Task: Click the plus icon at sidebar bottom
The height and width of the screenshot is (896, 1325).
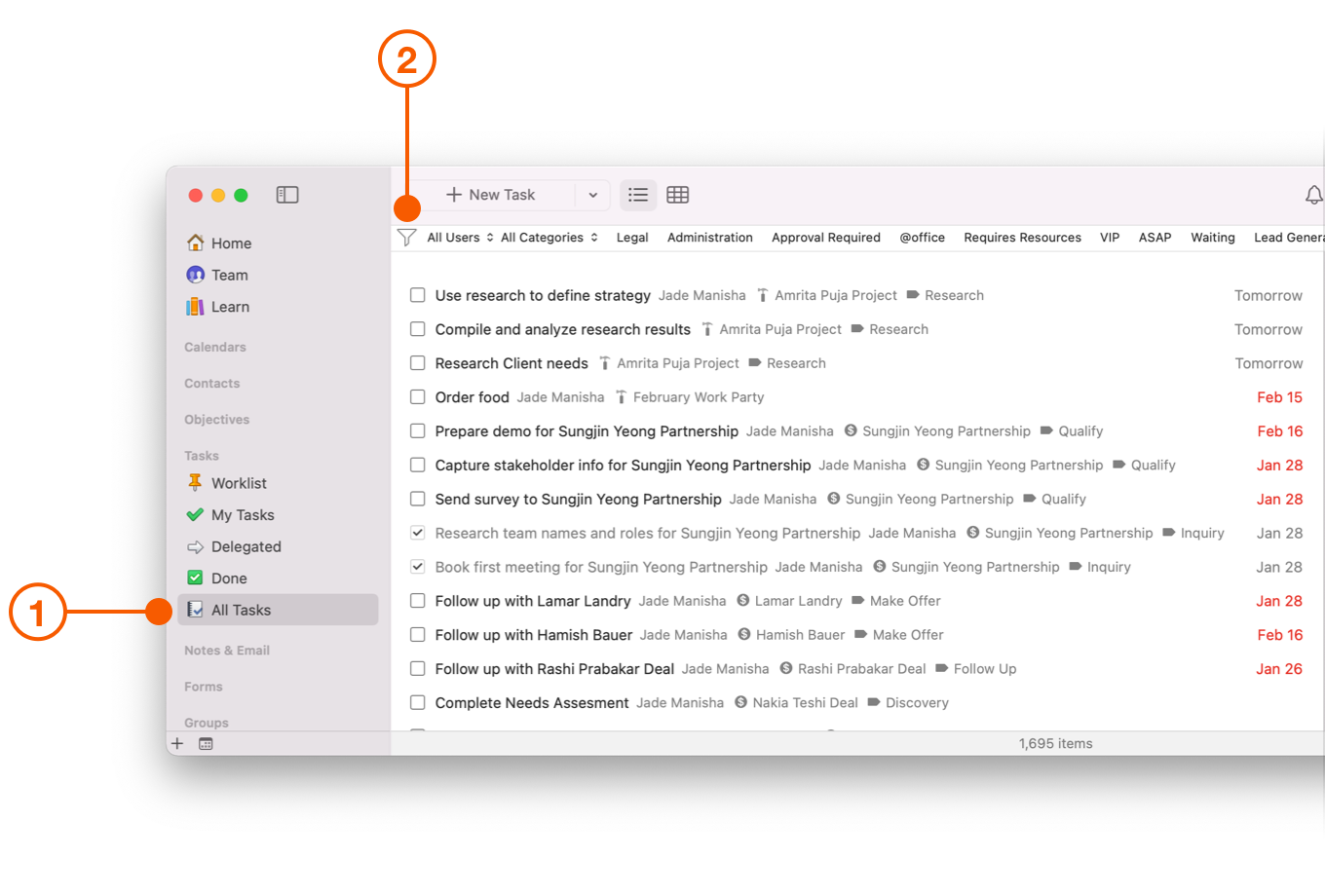Action: pos(177,744)
